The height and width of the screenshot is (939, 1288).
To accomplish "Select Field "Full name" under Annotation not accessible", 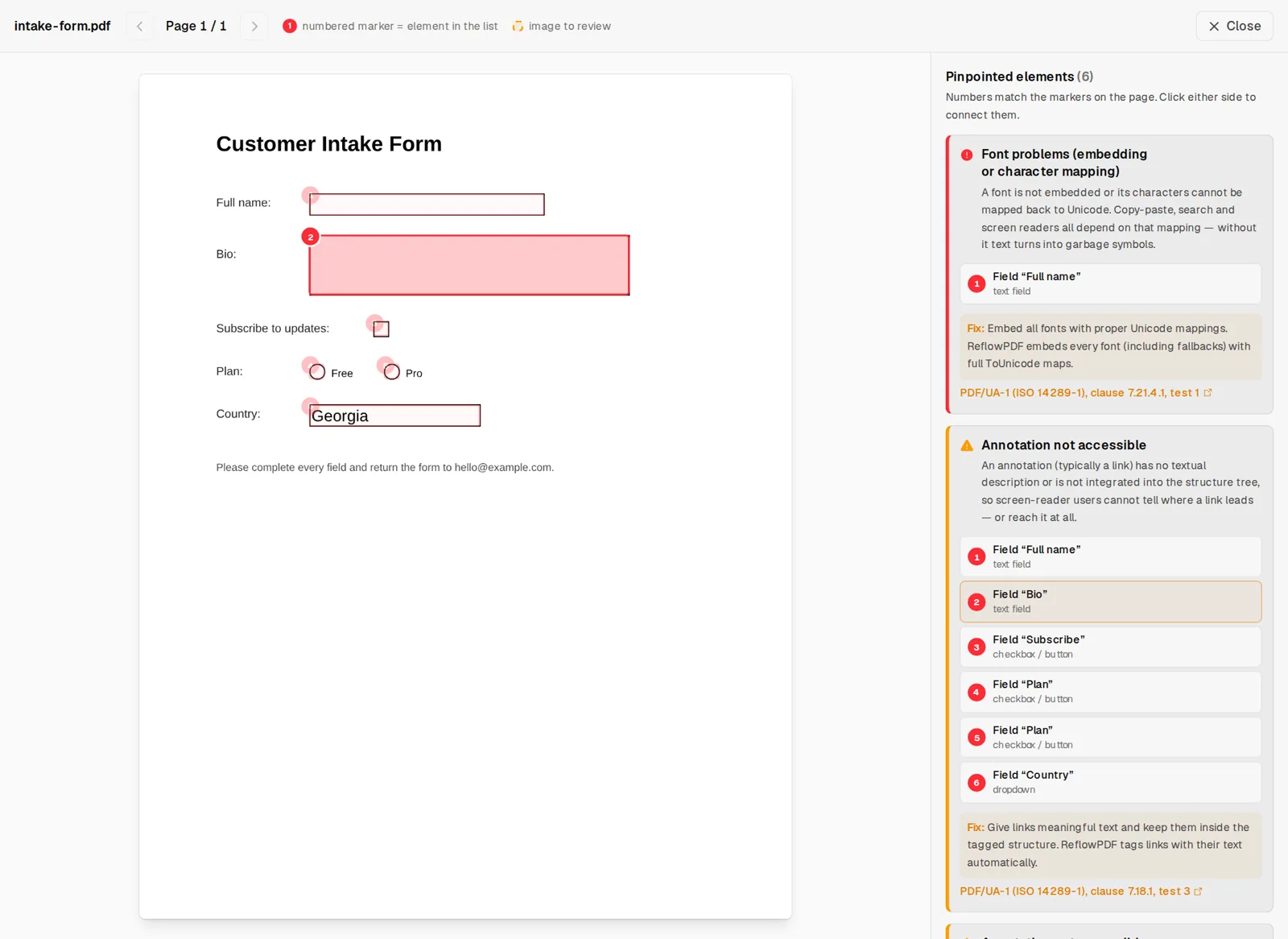I will (1110, 556).
